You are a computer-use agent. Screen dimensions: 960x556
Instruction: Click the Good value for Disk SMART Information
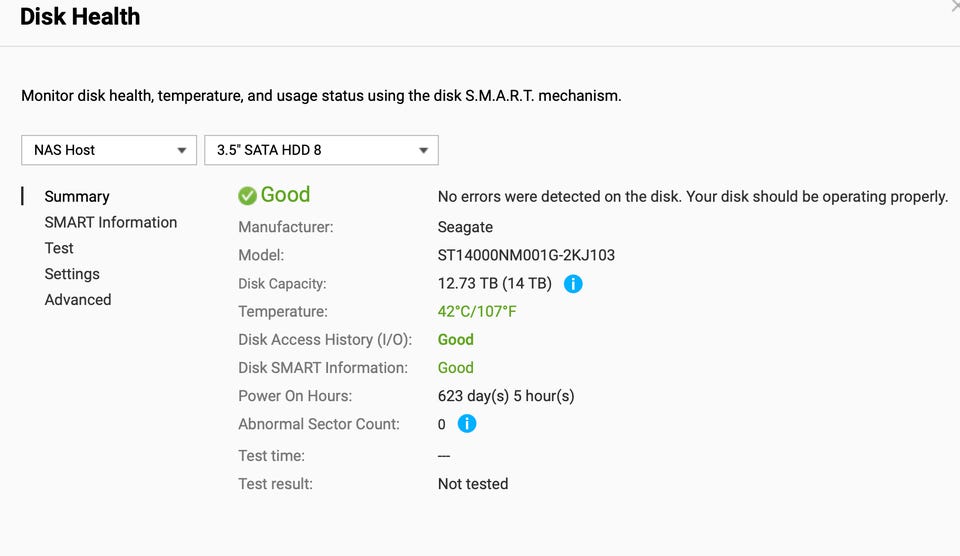(x=456, y=368)
